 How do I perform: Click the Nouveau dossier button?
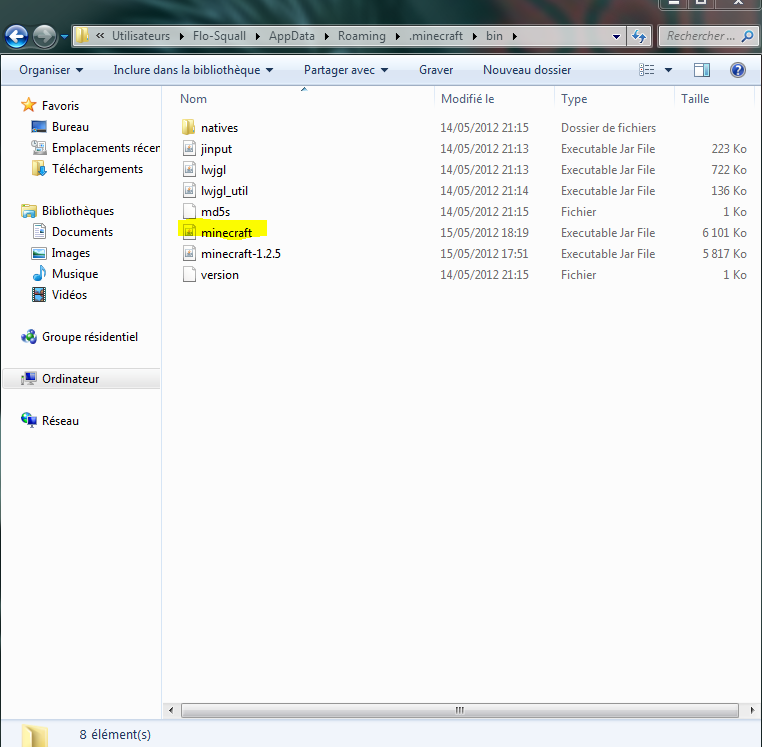[527, 70]
